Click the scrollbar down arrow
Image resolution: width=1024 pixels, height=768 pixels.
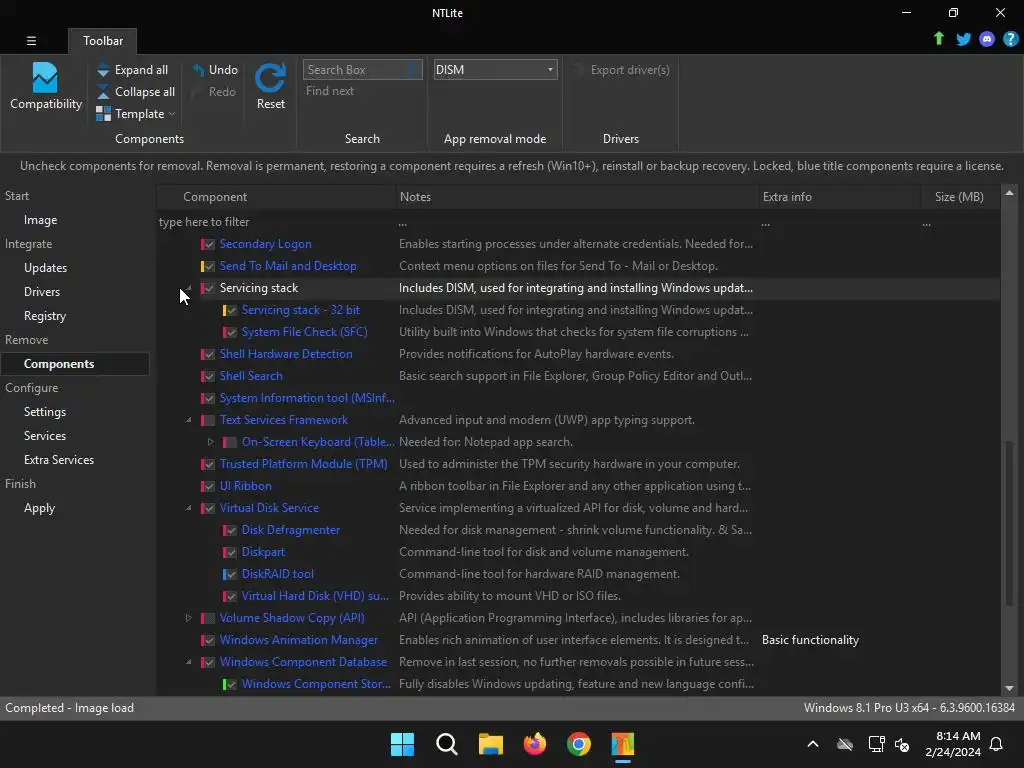[x=1009, y=688]
